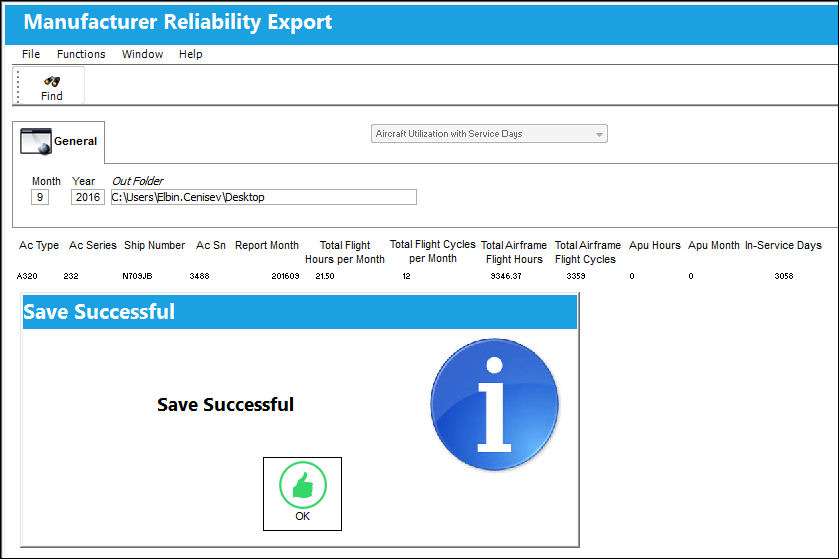Click the In-Service Days column header

point(783,245)
